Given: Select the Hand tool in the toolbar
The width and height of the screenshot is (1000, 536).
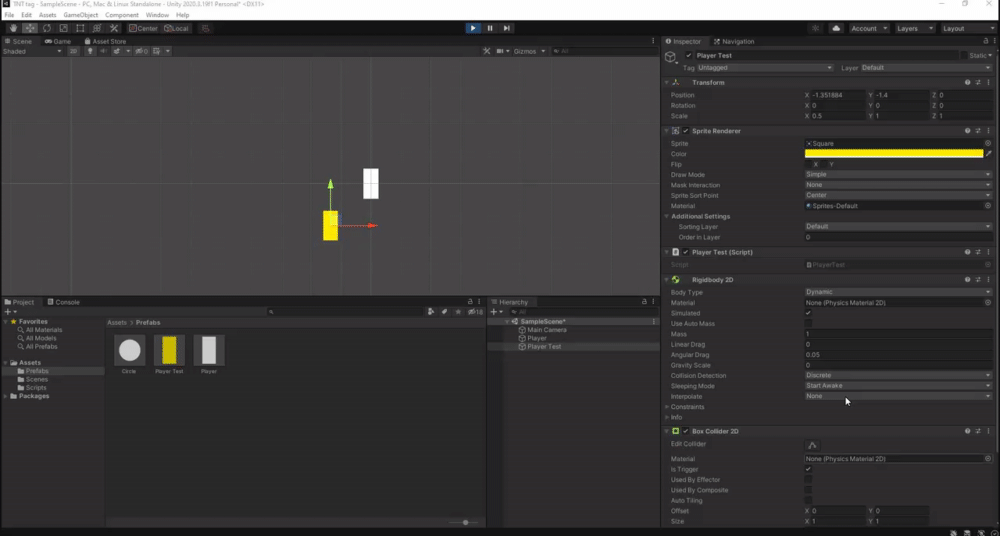Looking at the screenshot, I should (13, 28).
